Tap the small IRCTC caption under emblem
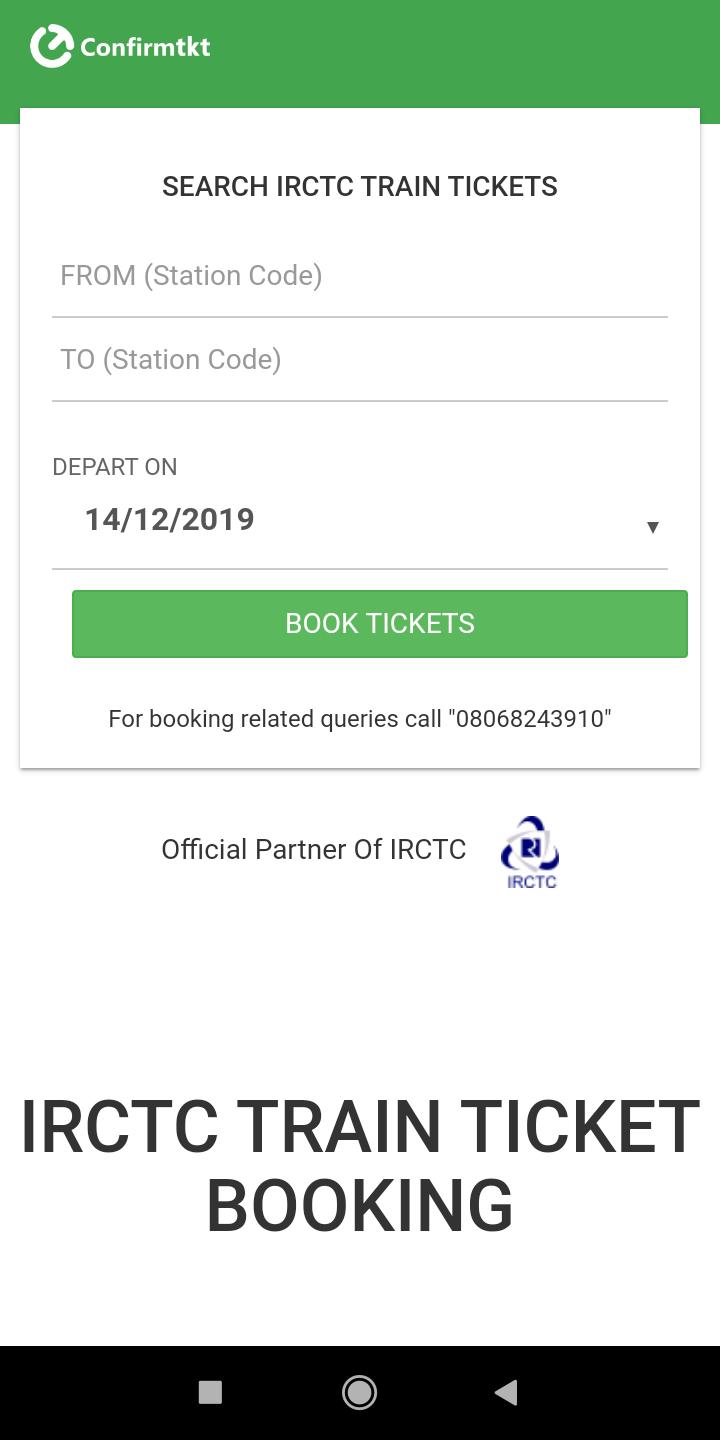Image resolution: width=720 pixels, height=1440 pixels. tap(532, 882)
